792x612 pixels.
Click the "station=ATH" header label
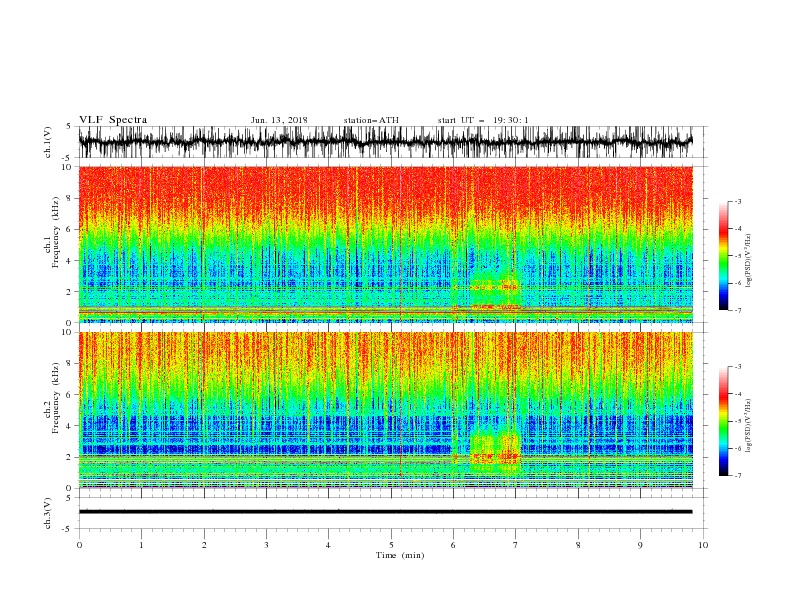point(371,120)
